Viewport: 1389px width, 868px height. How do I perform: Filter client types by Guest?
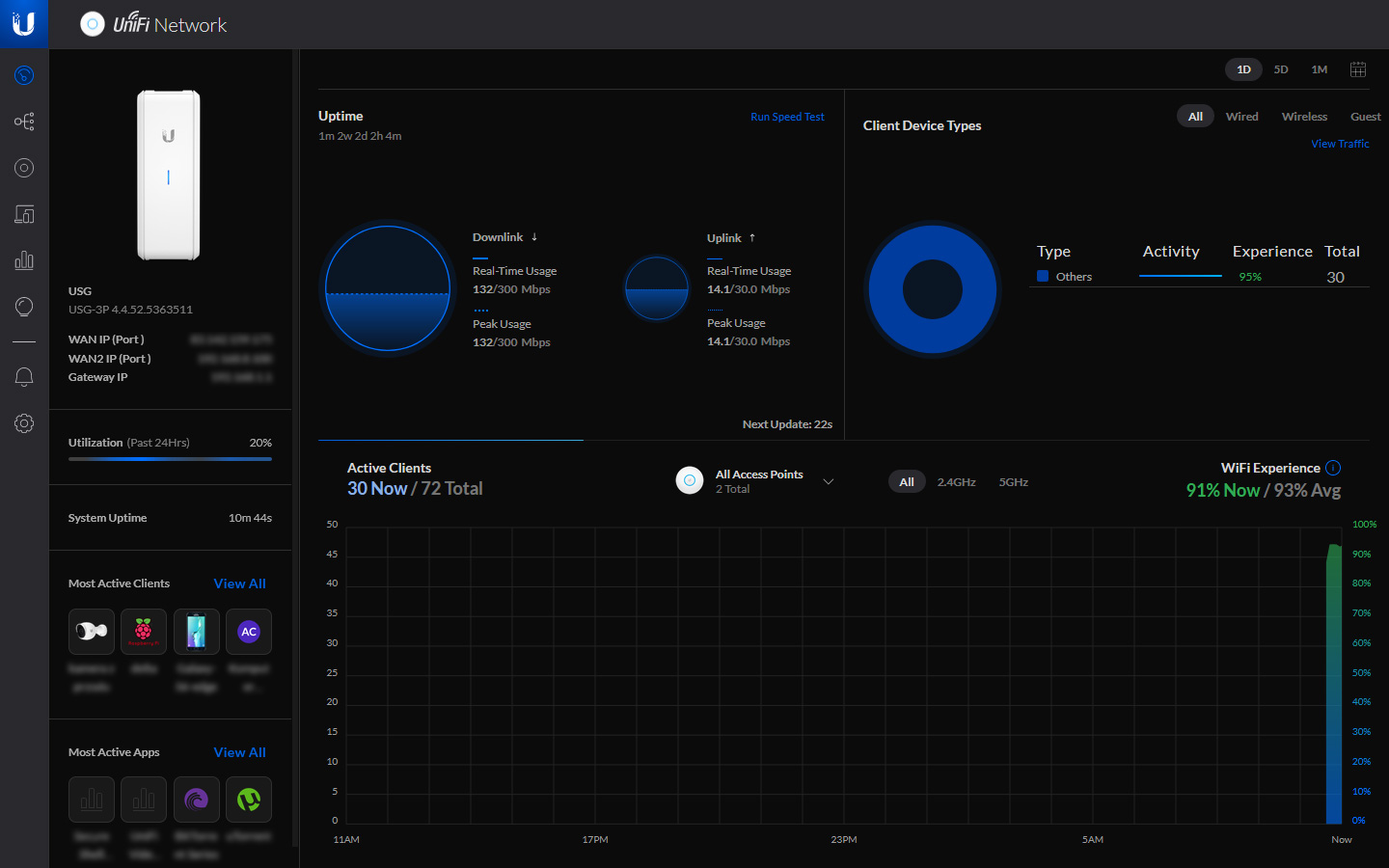coord(1366,117)
